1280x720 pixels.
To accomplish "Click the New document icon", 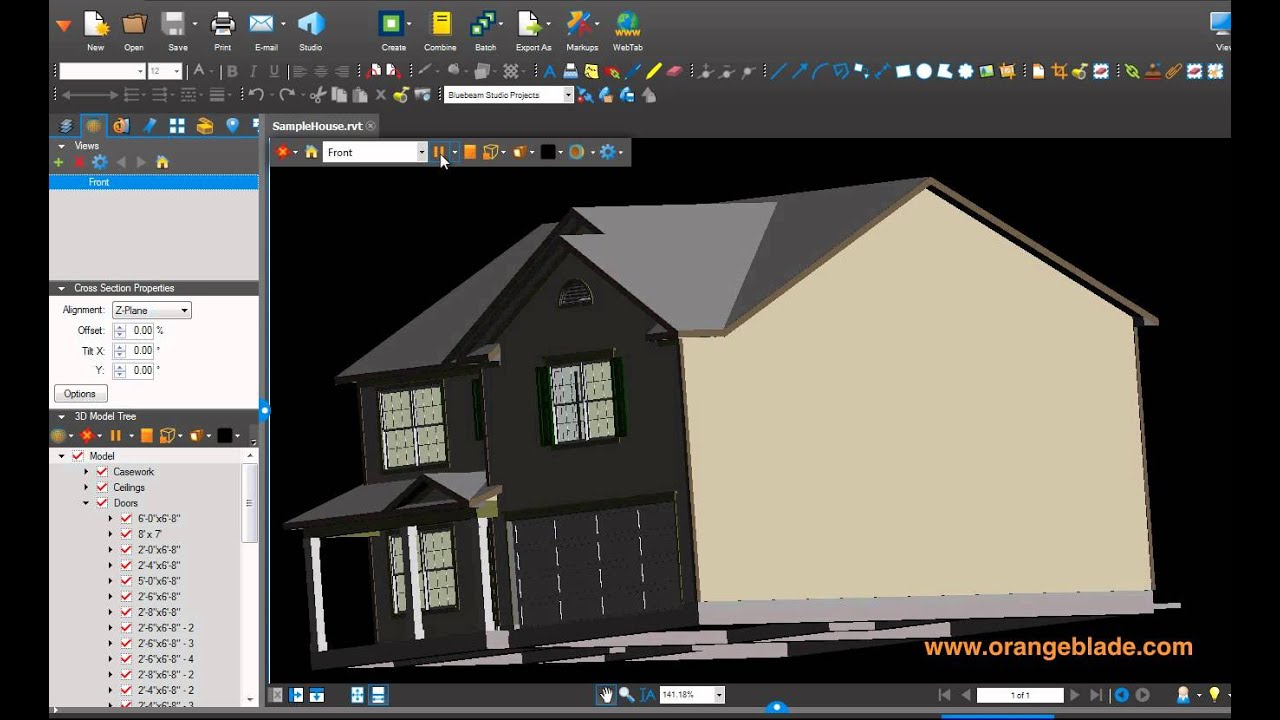I will (95, 24).
